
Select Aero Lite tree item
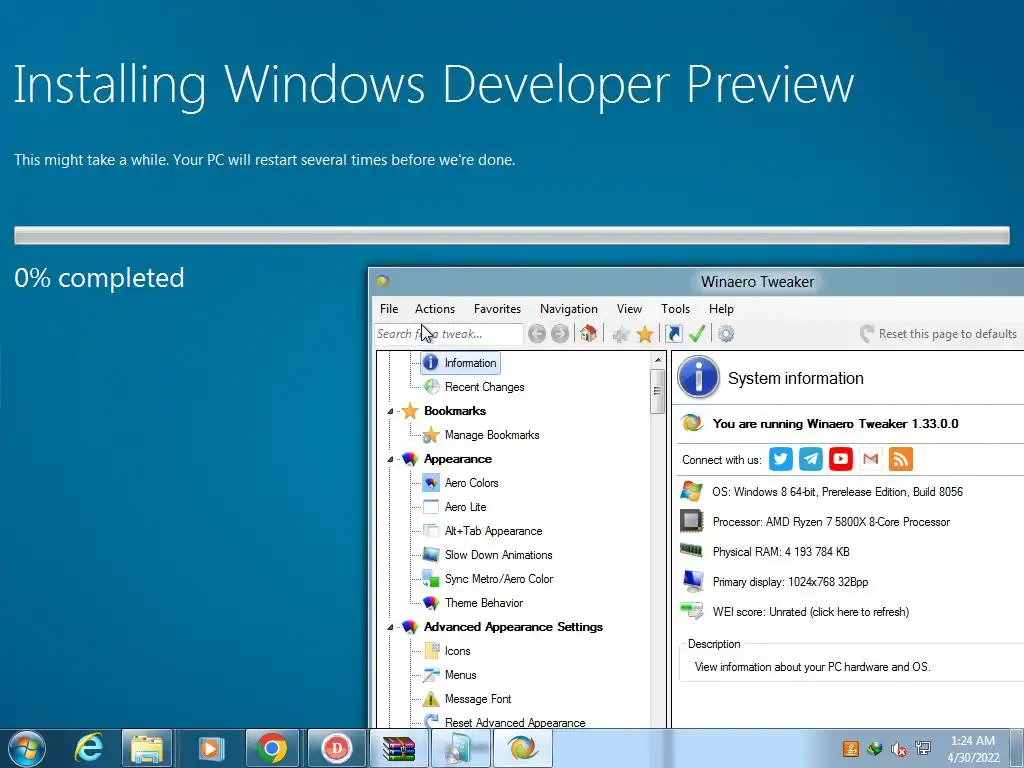click(x=466, y=507)
